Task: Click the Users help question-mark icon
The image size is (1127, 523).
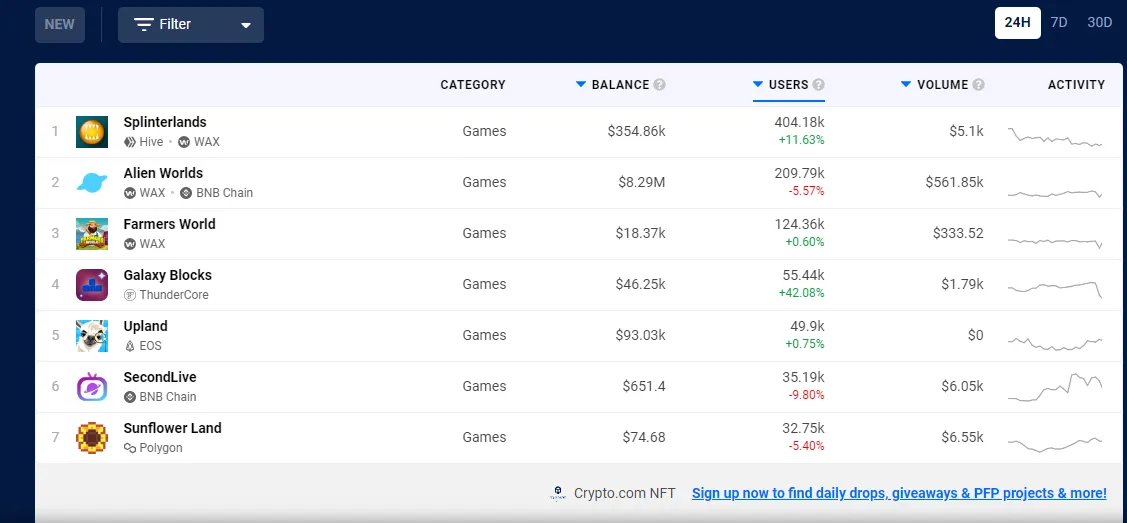Action: (x=819, y=85)
